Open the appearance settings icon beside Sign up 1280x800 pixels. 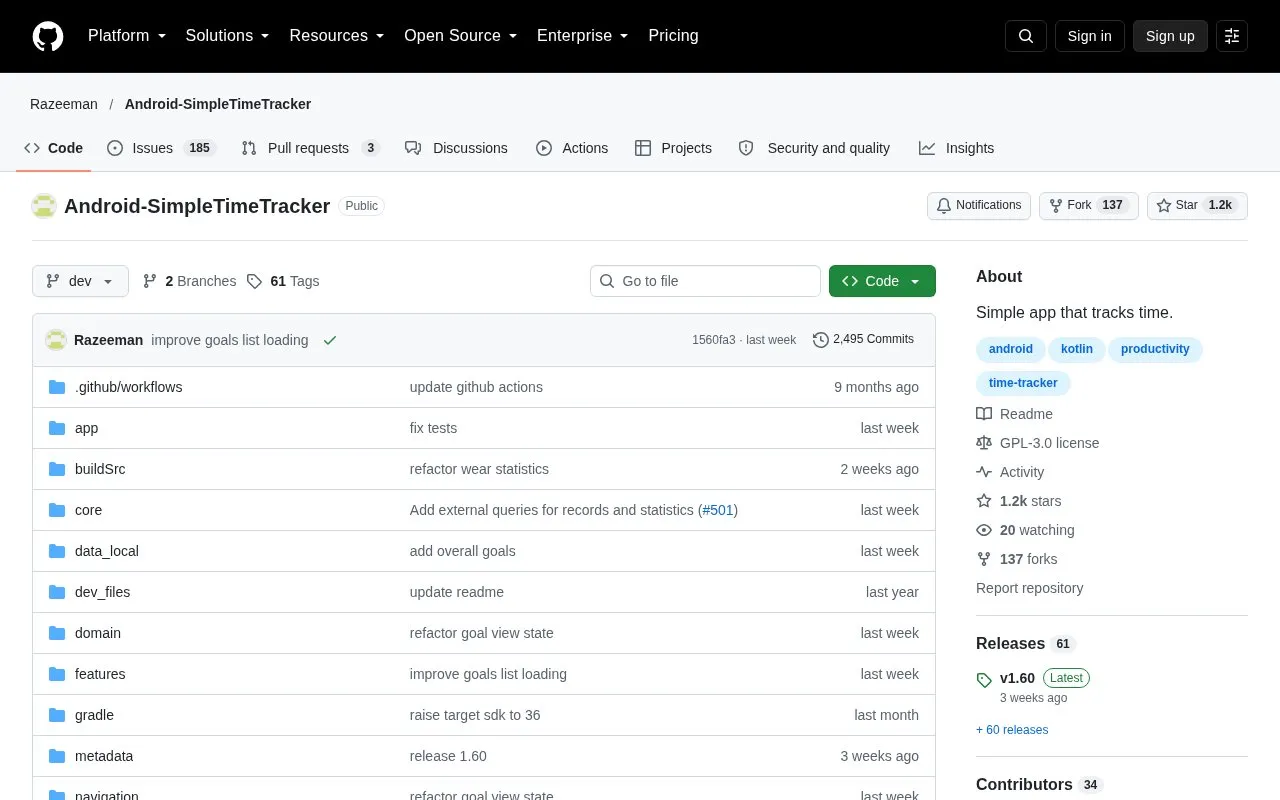tap(1232, 36)
